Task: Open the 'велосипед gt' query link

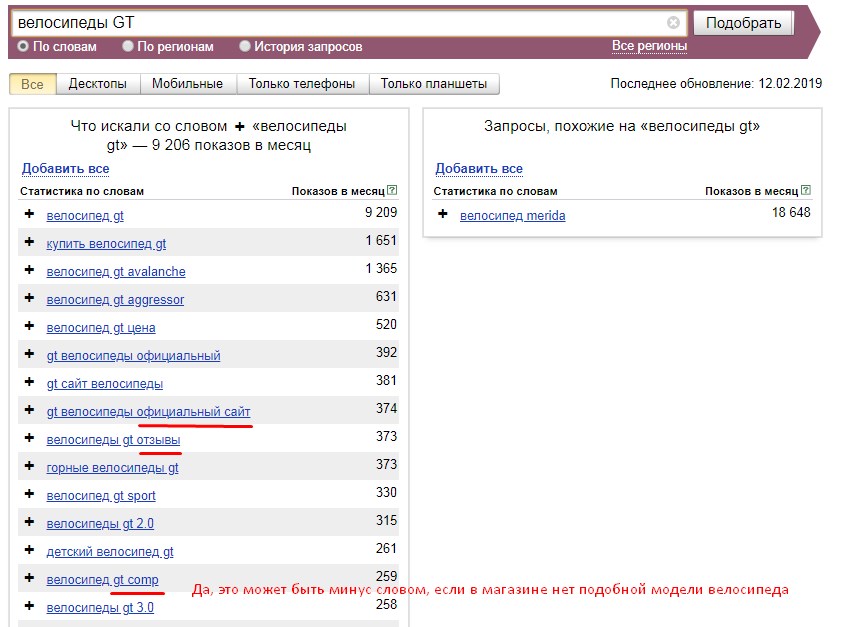Action: pos(85,216)
